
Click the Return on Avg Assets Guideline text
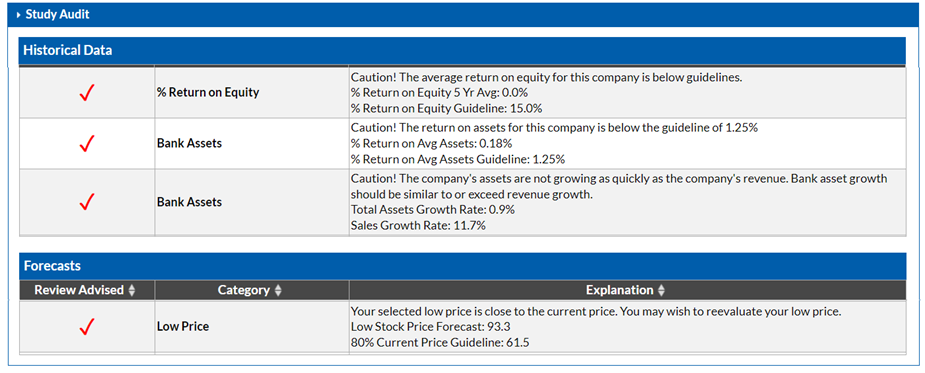[458, 159]
